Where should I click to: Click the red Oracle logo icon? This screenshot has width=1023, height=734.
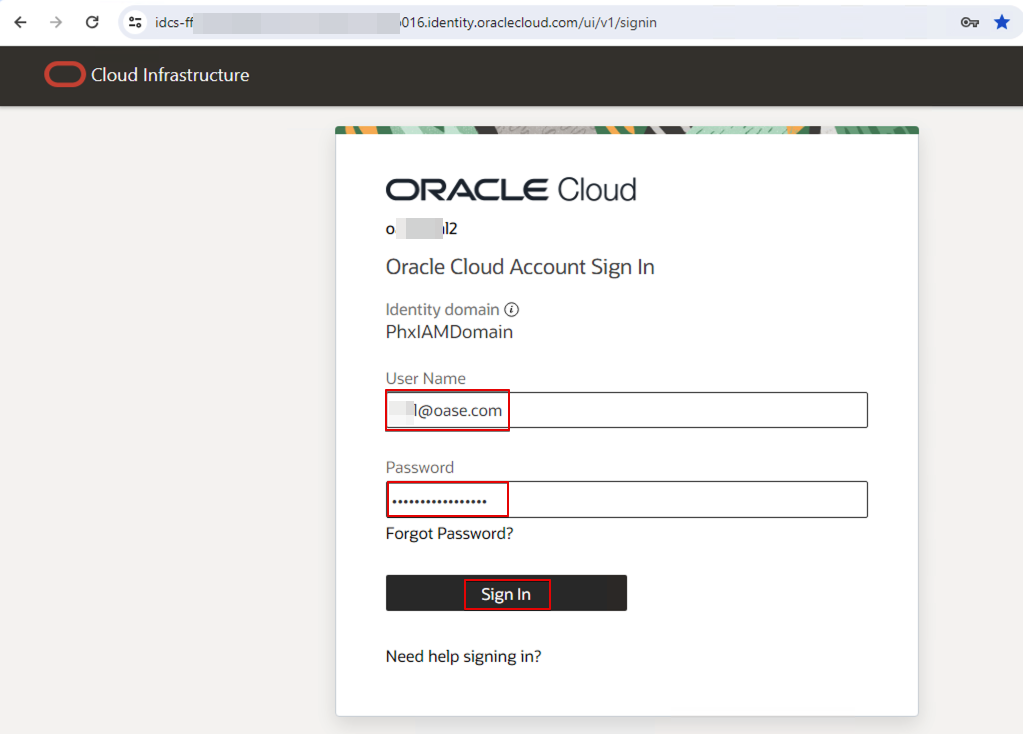(65, 74)
